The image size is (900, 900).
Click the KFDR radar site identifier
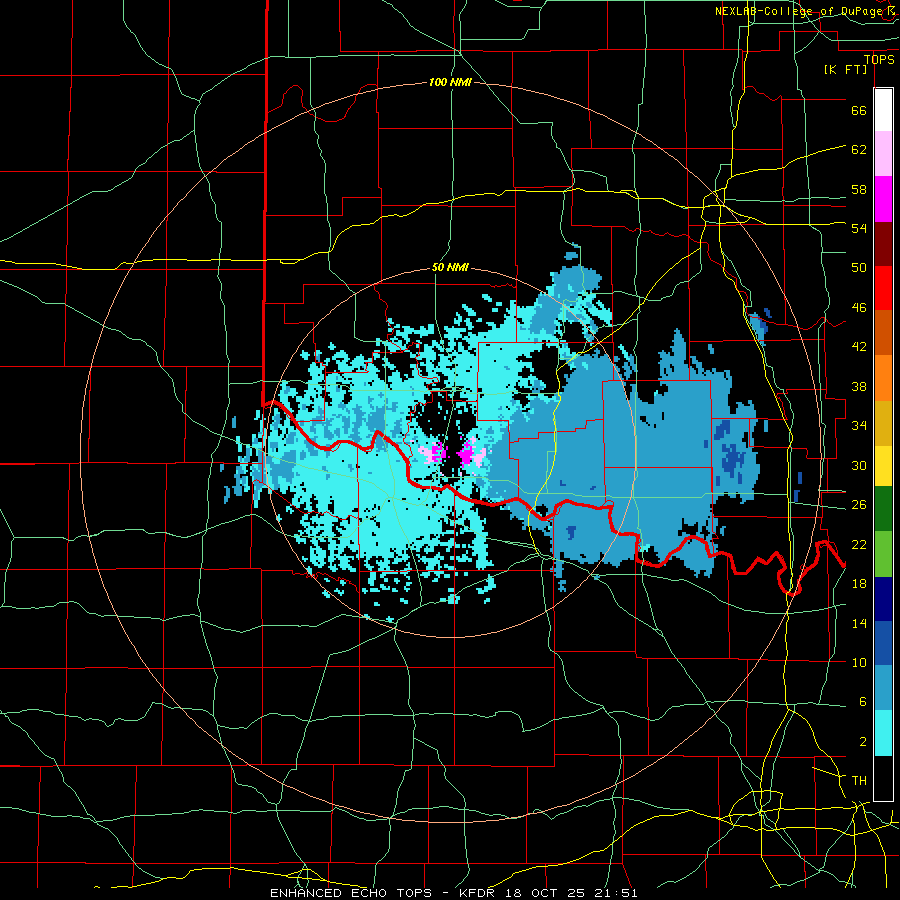(476, 893)
